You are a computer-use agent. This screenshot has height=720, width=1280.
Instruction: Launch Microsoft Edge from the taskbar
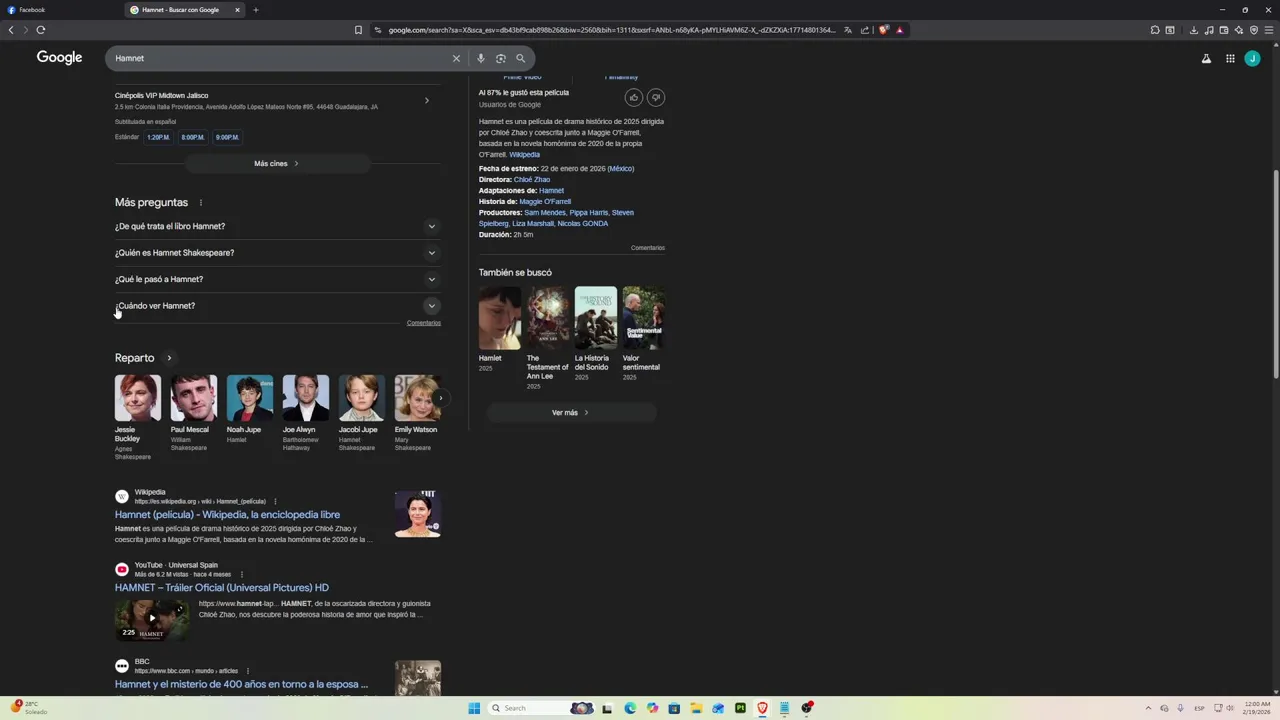tap(630, 708)
